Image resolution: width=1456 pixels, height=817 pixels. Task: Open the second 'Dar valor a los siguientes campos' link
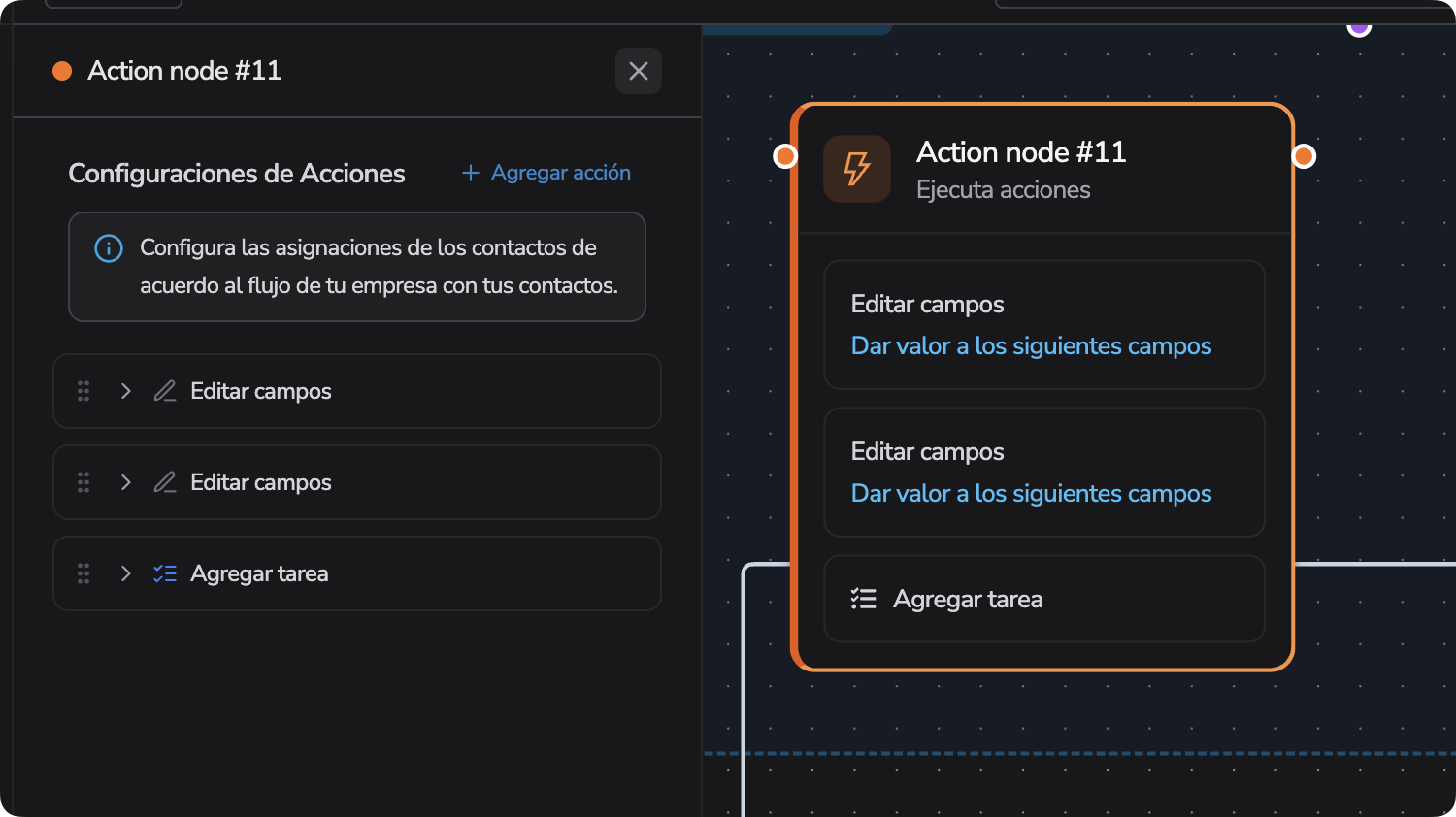pos(1031,494)
